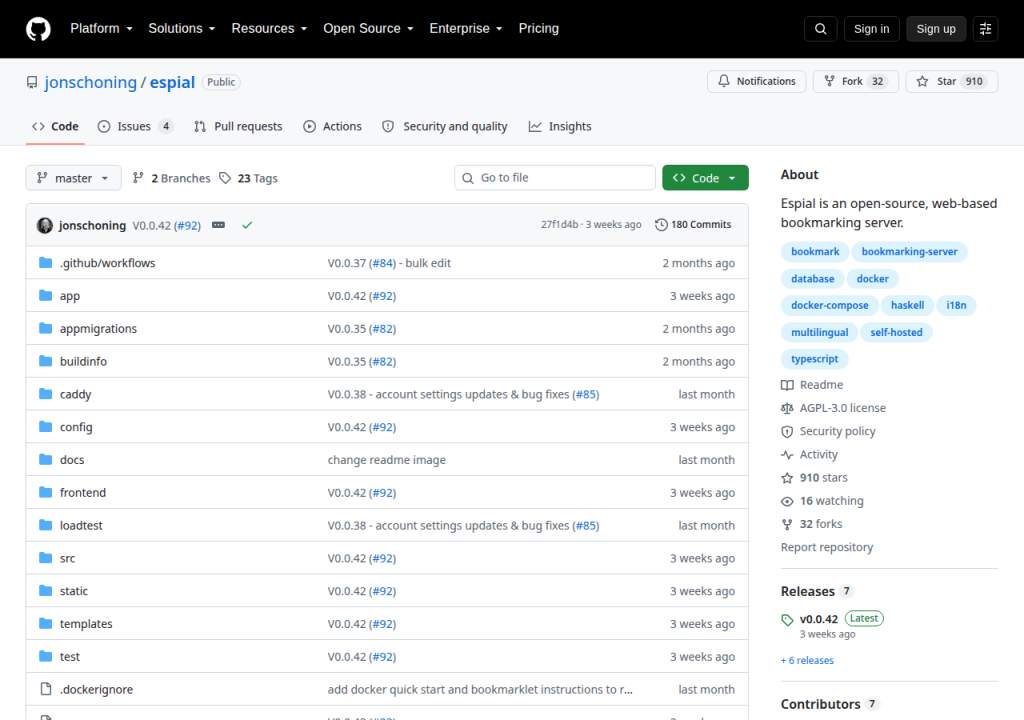
Task: Click the .github/workflows folder icon
Action: tap(45, 263)
